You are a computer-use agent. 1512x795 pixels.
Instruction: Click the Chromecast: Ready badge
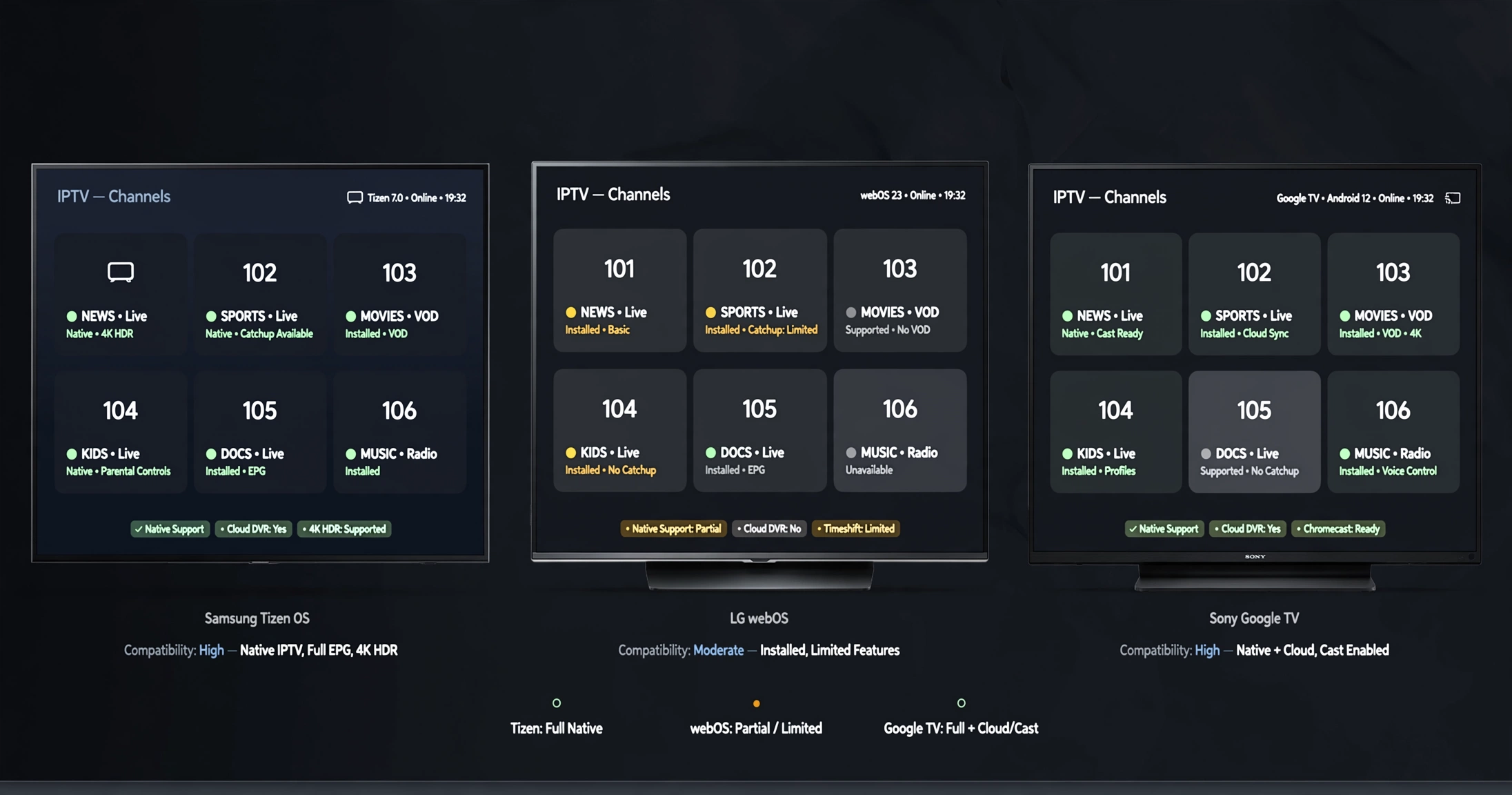(x=1338, y=529)
